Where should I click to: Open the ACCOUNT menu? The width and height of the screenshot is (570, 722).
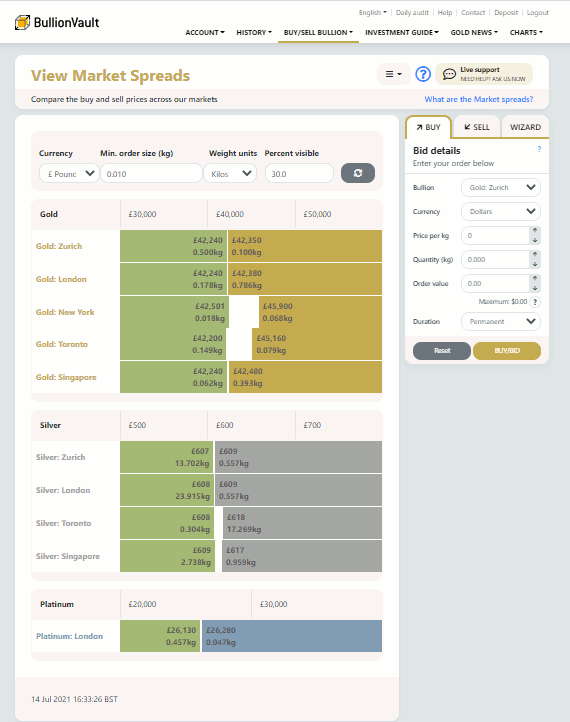point(205,32)
